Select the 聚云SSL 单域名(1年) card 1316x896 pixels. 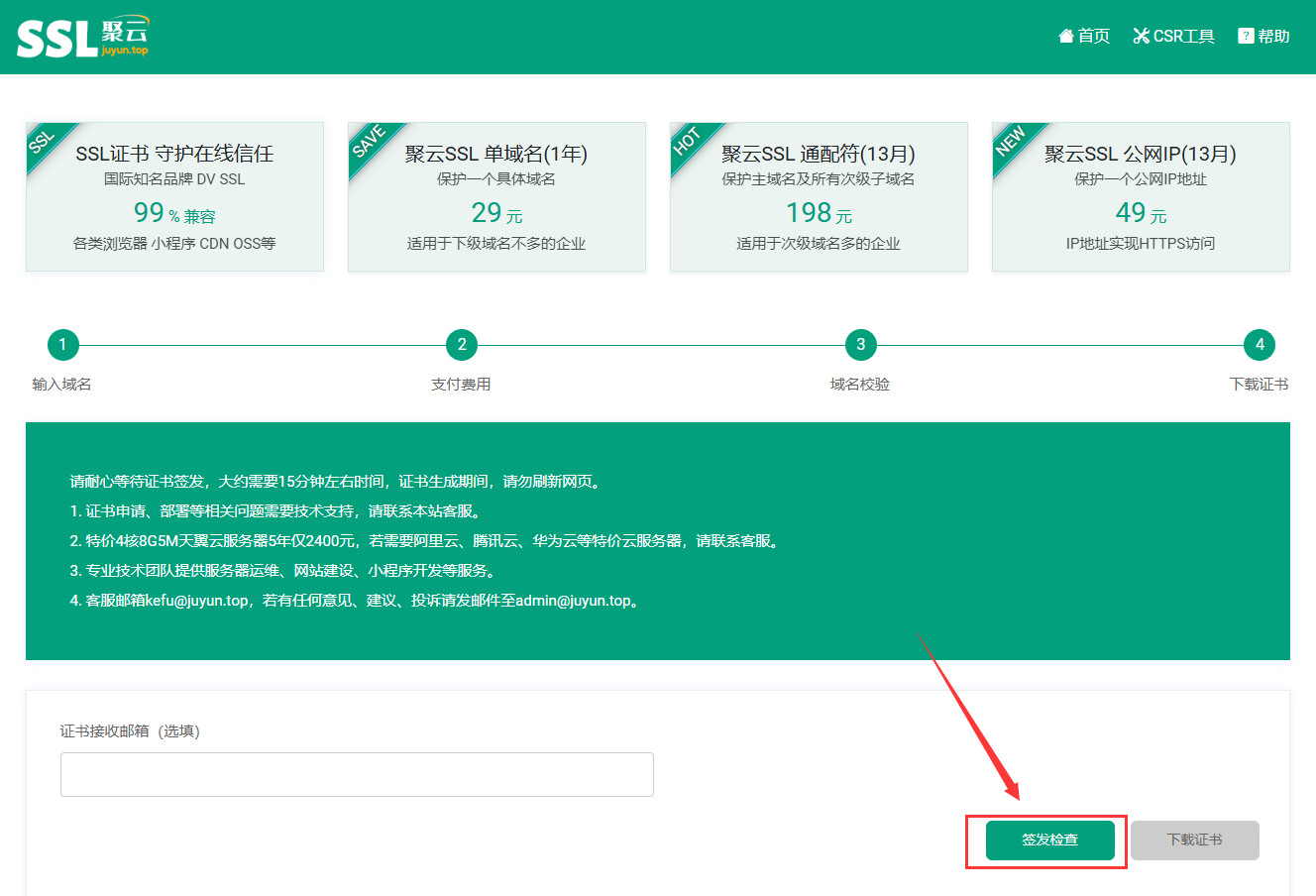(x=496, y=196)
